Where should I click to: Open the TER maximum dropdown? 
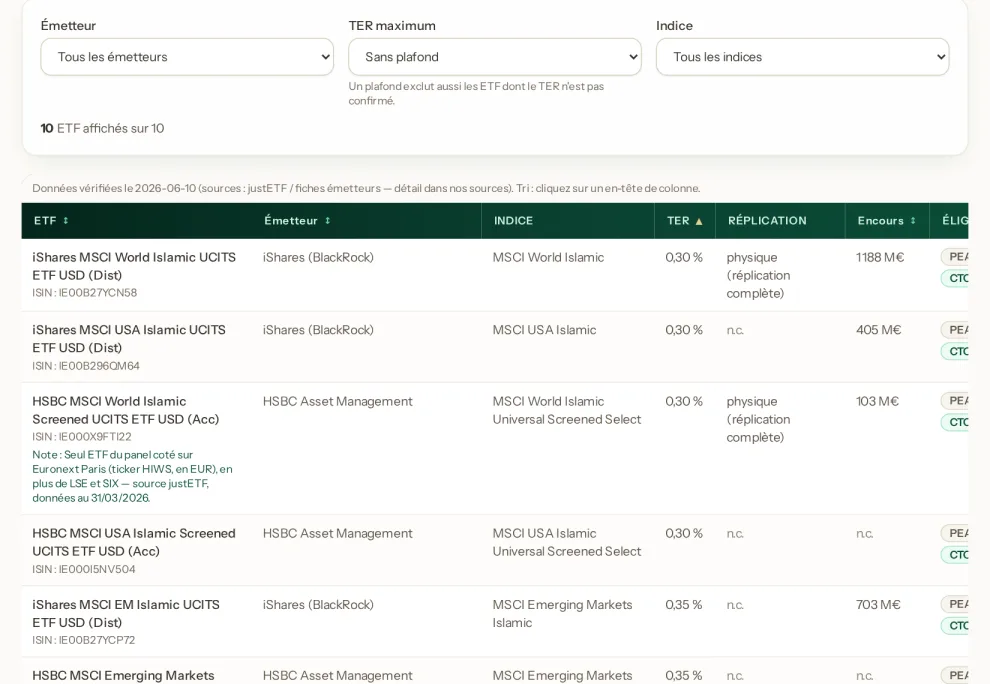[x=494, y=57]
